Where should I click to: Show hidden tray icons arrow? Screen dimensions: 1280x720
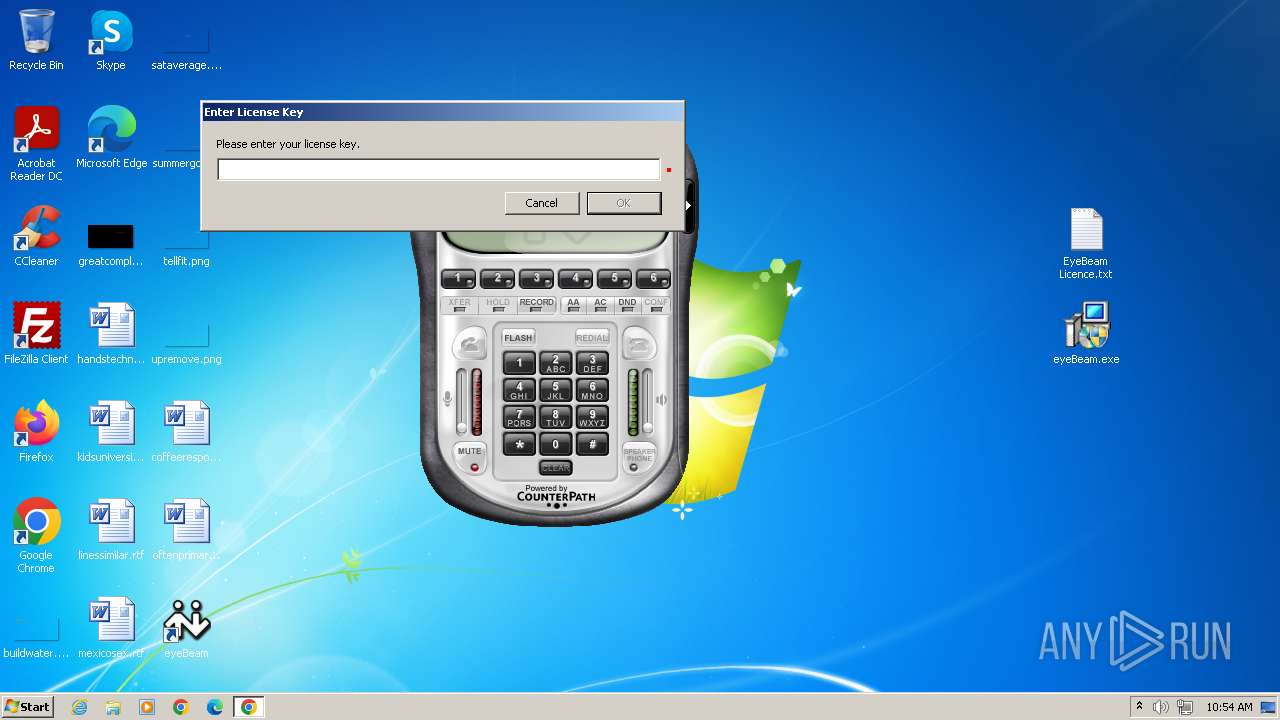point(1139,707)
